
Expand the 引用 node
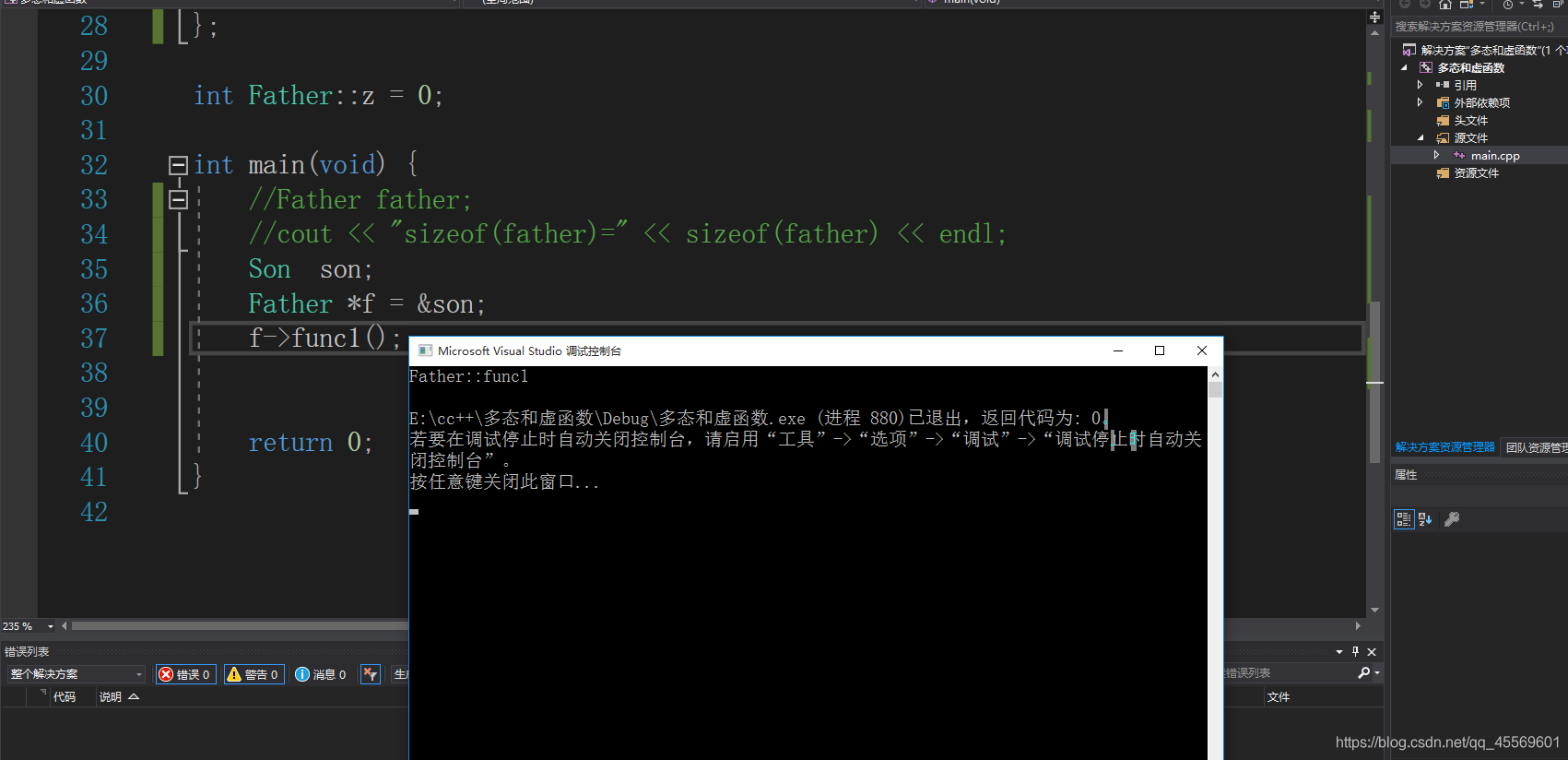pos(1421,85)
